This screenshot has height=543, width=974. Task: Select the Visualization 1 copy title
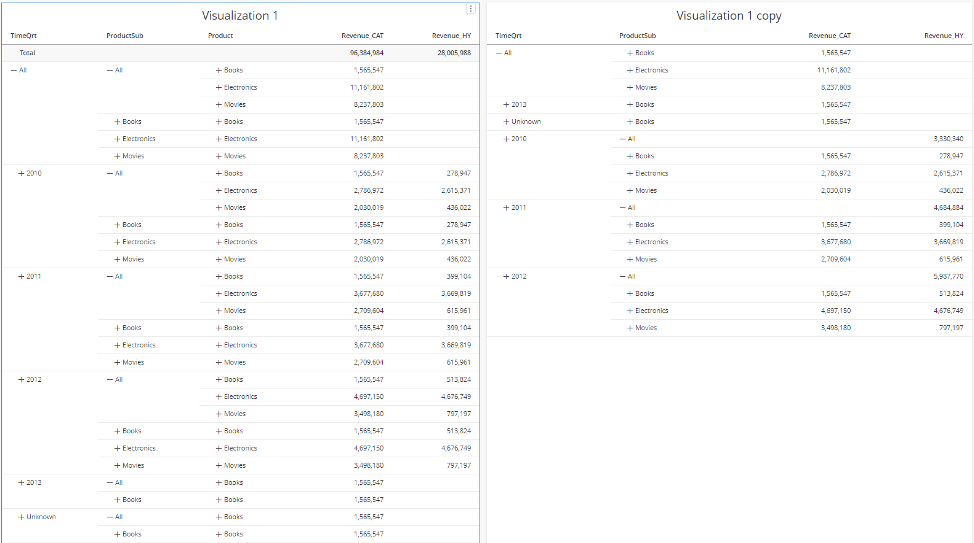point(728,16)
